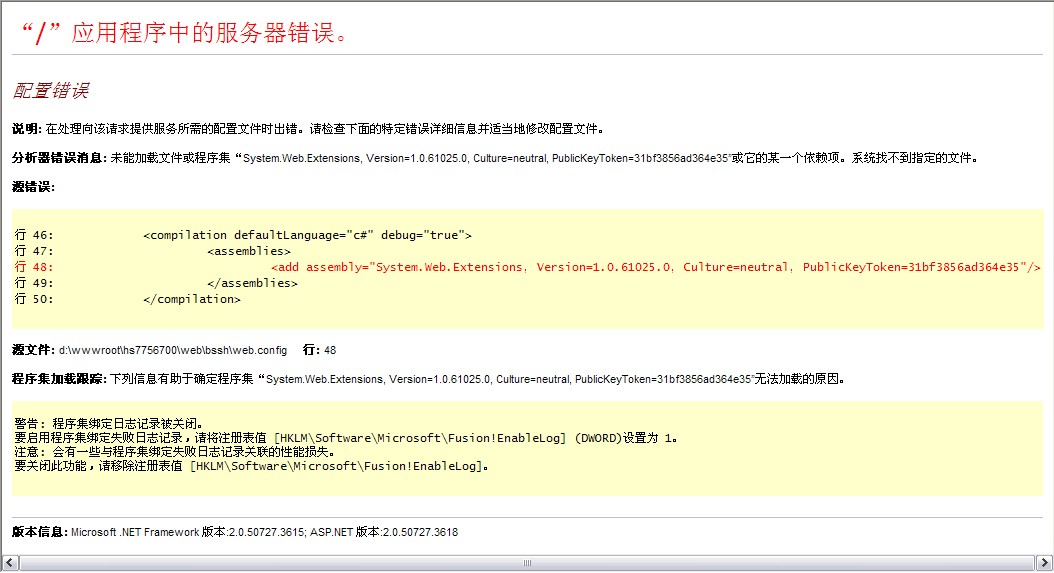Click the 程序集加载跟踪 label
Viewport: 1054px width, 573px height.
tap(59, 379)
